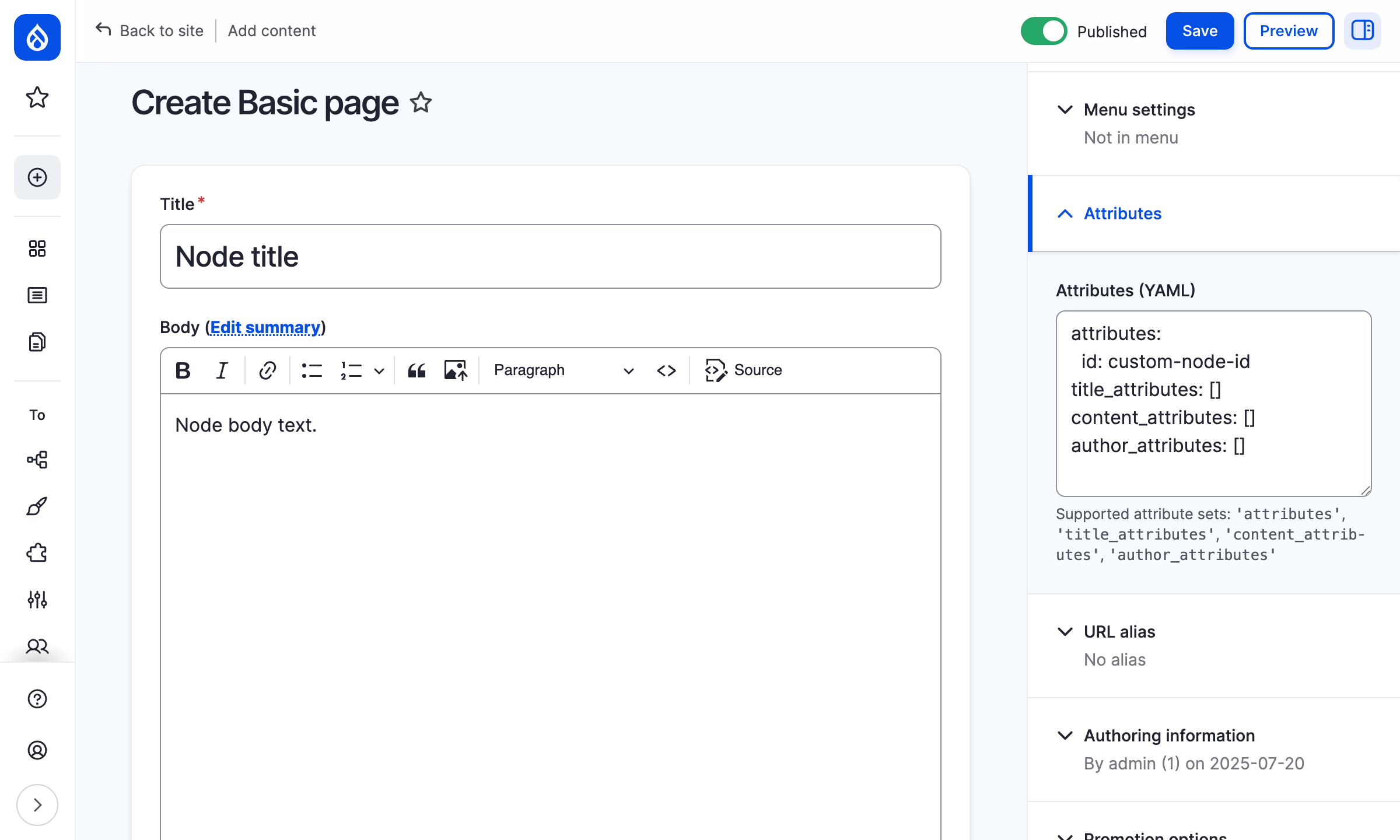This screenshot has width=1400, height=840.
Task: Click the insert link icon
Action: [267, 370]
